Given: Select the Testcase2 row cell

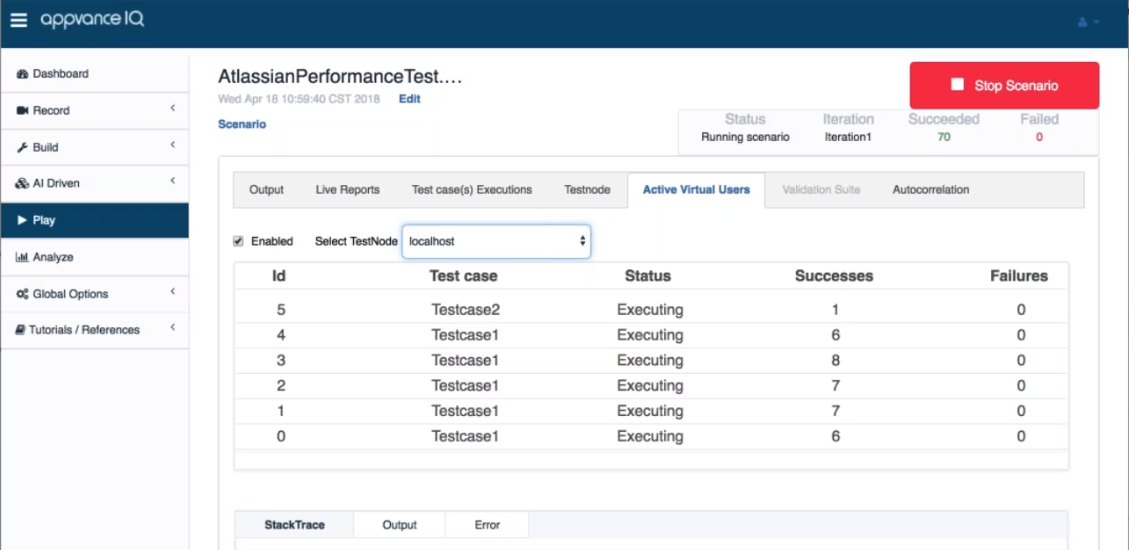Looking at the screenshot, I should coord(466,310).
